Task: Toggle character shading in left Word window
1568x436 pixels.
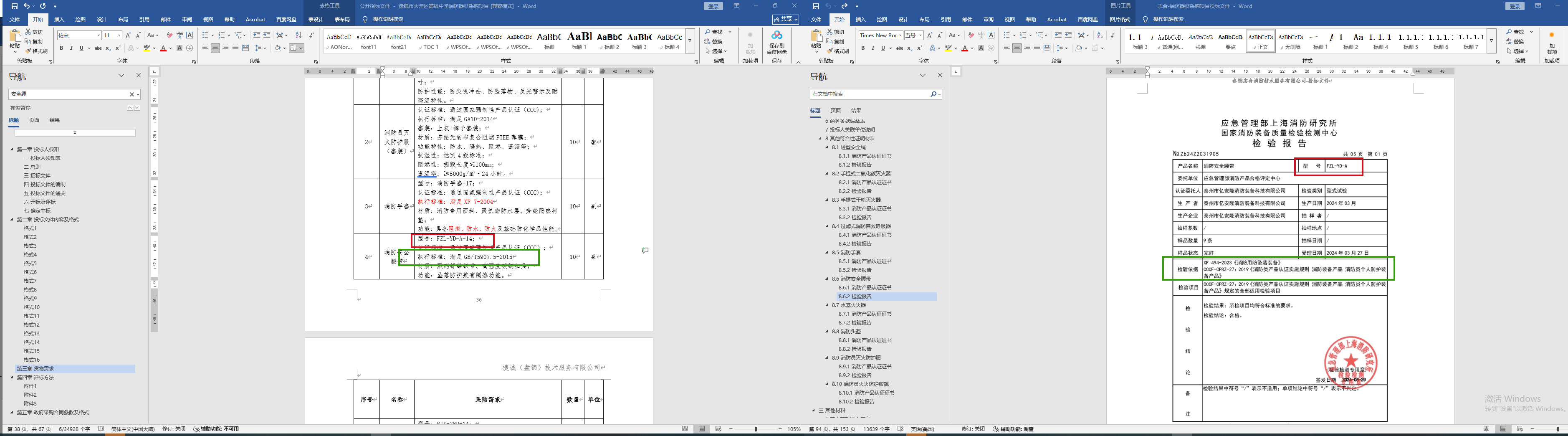Action: tap(180, 48)
